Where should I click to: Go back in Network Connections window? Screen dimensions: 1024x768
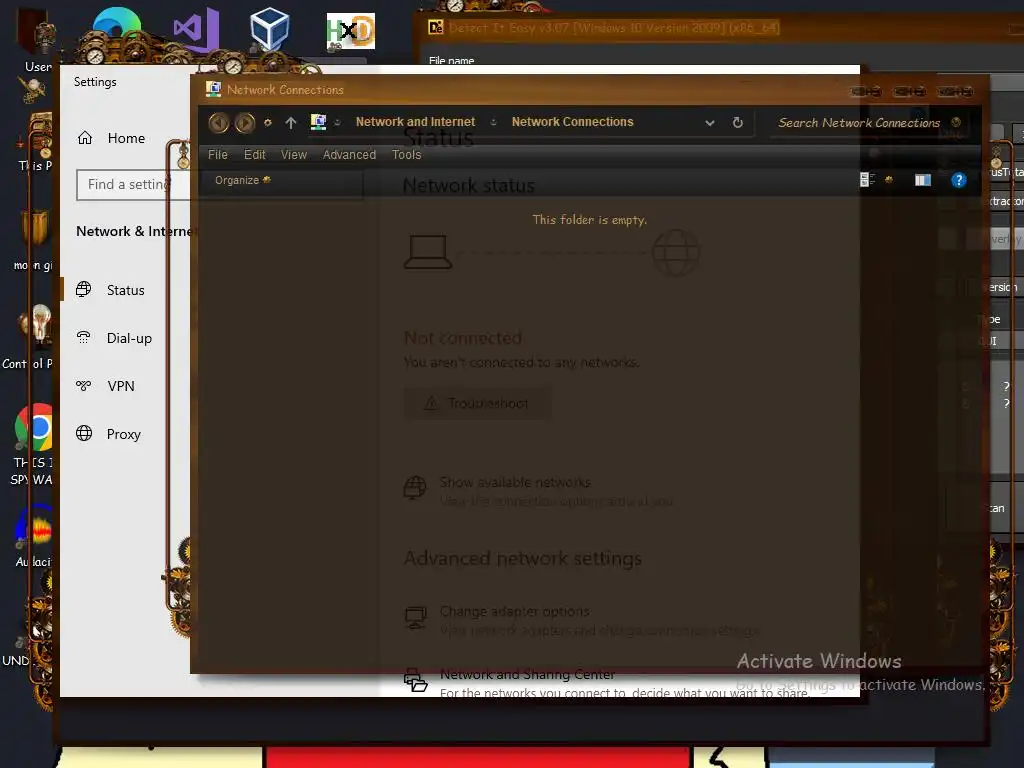[219, 122]
